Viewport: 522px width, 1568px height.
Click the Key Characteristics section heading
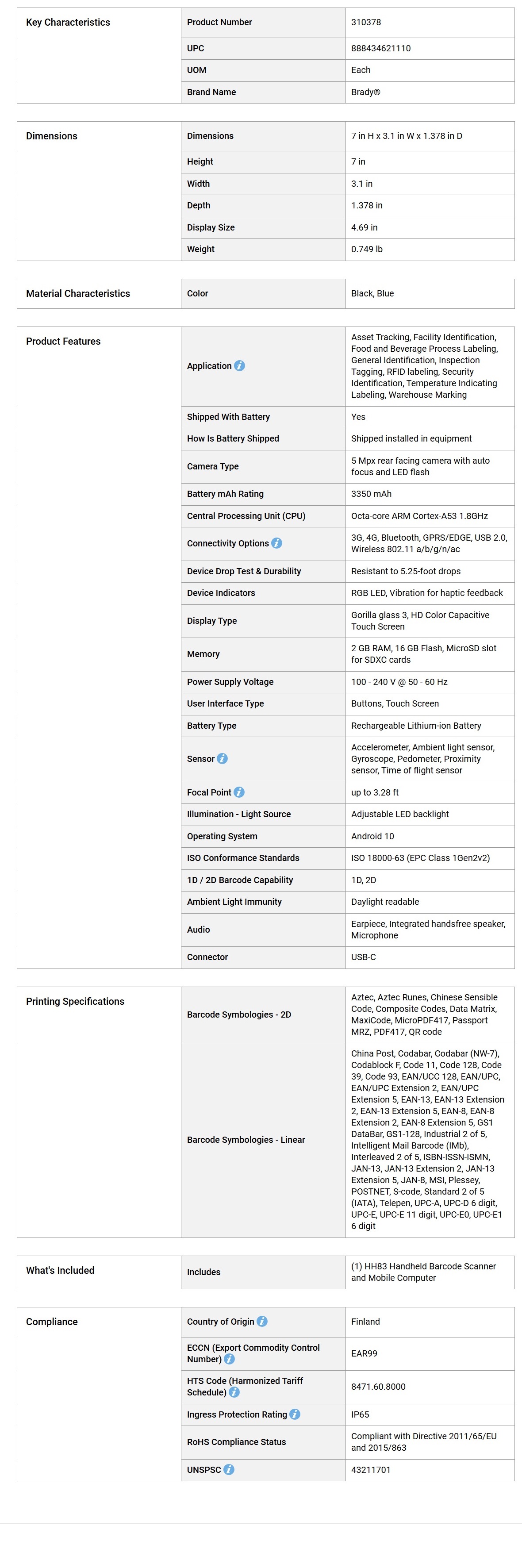point(68,23)
